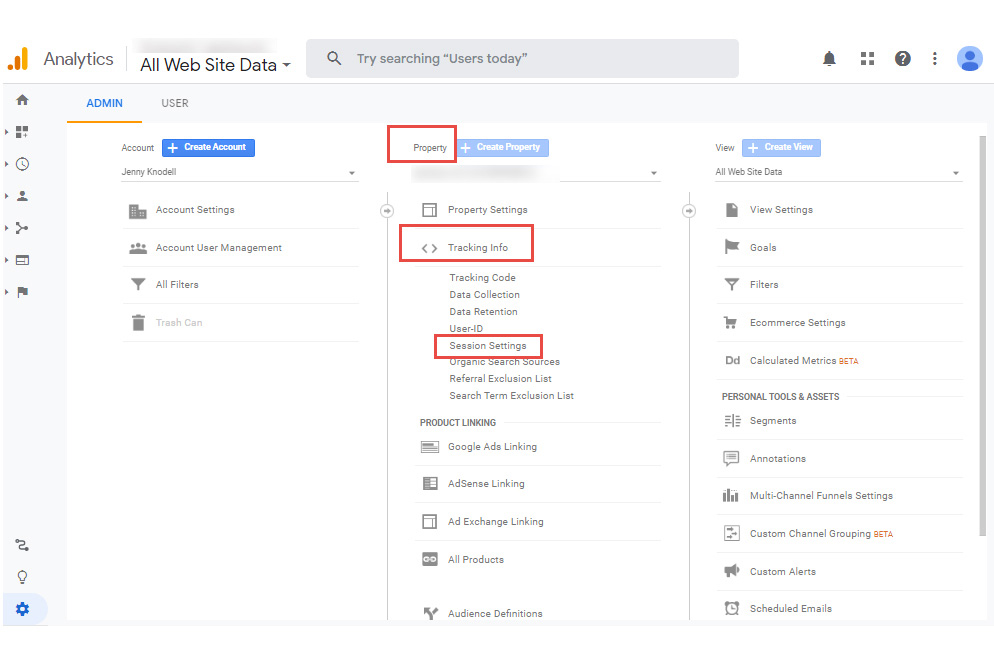This screenshot has width=994, height=665.
Task: Click the Create Property button
Action: click(x=503, y=148)
